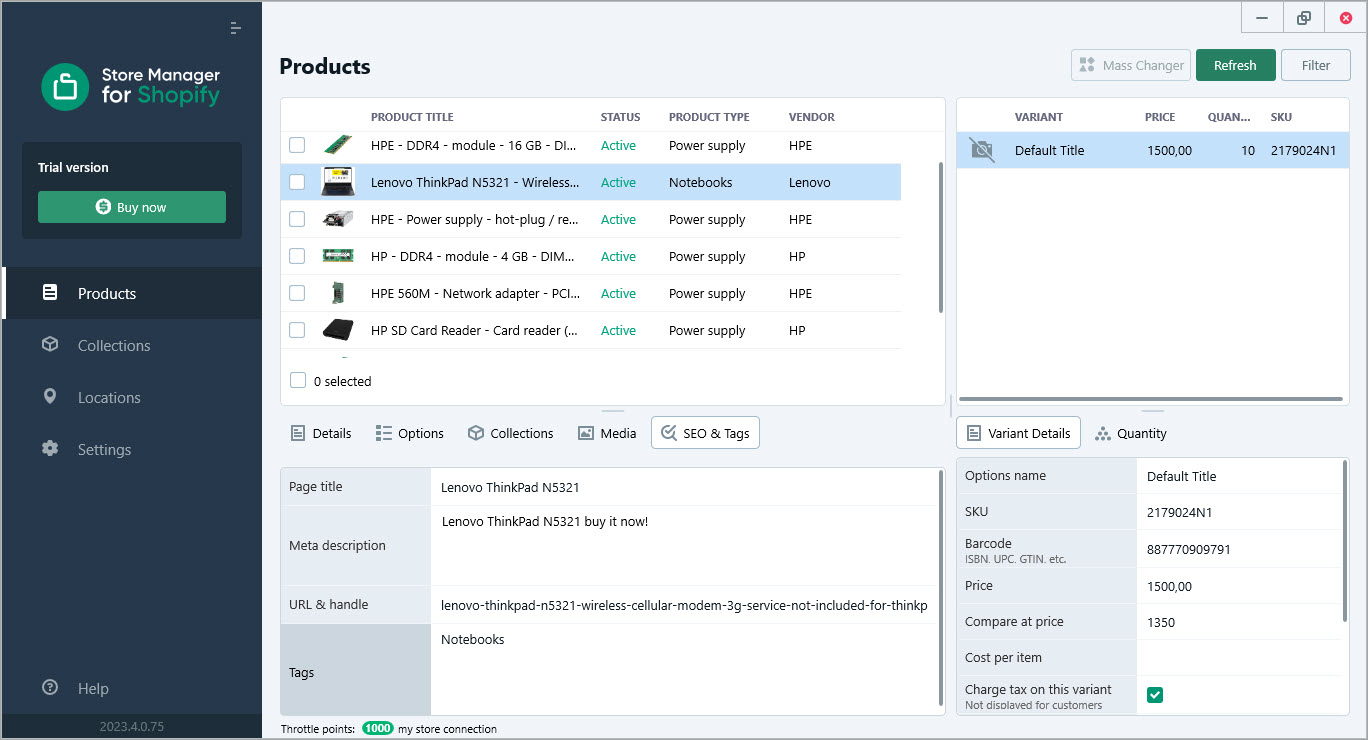Click the Collections cube icon in sidebar

[x=50, y=345]
